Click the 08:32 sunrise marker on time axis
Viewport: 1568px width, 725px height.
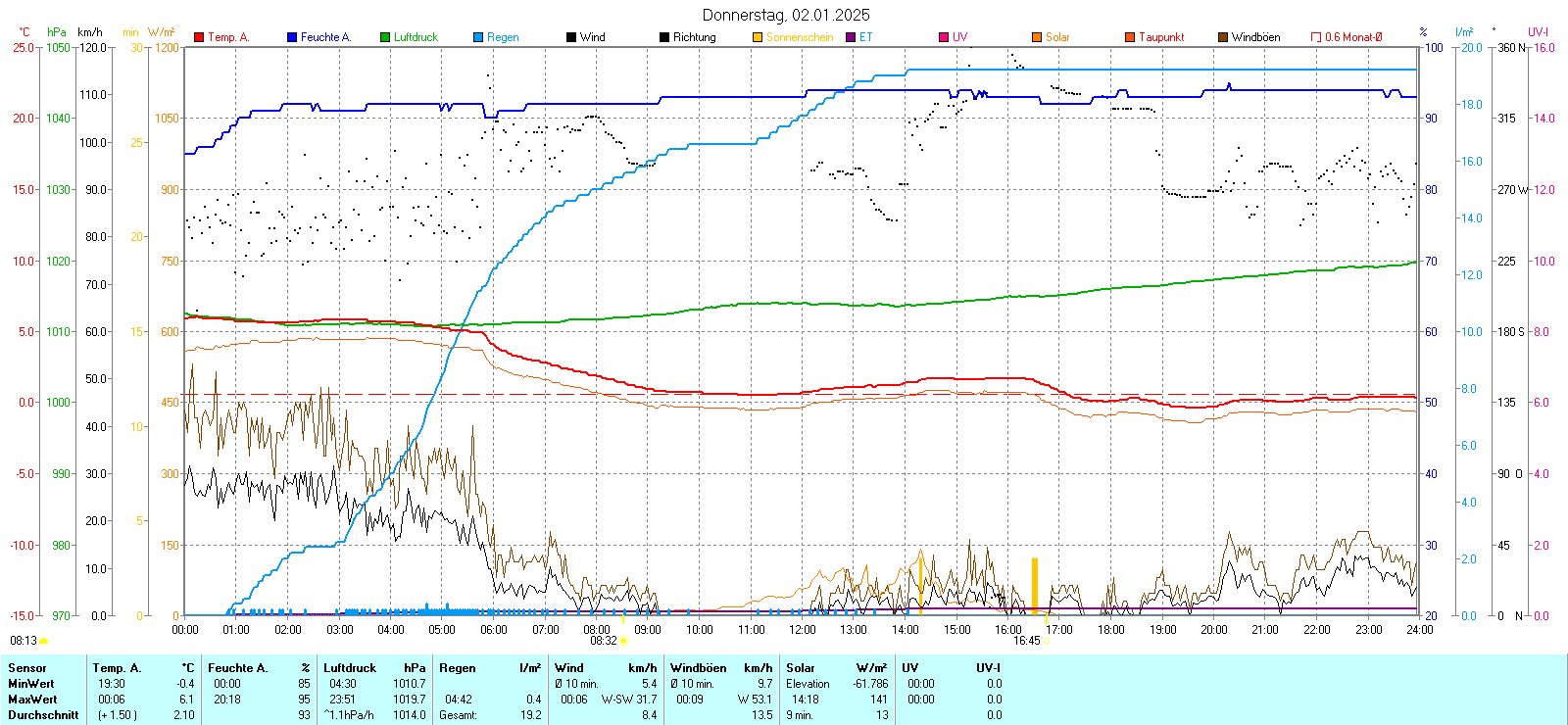(x=604, y=641)
